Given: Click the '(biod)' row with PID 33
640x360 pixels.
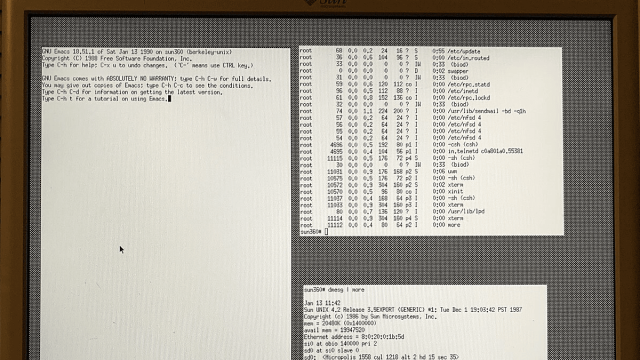Looking at the screenshot, I should 384,64.
